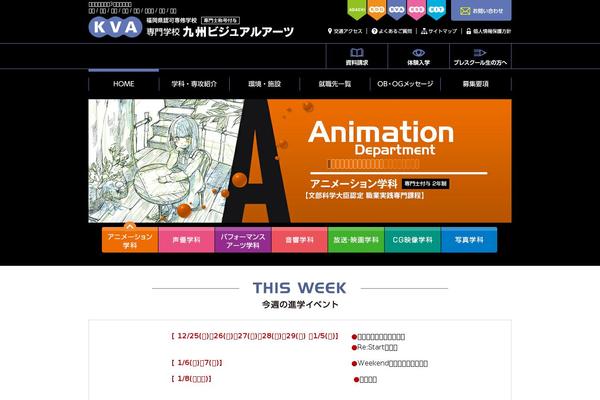Open the 交通アクセス link

(345, 31)
